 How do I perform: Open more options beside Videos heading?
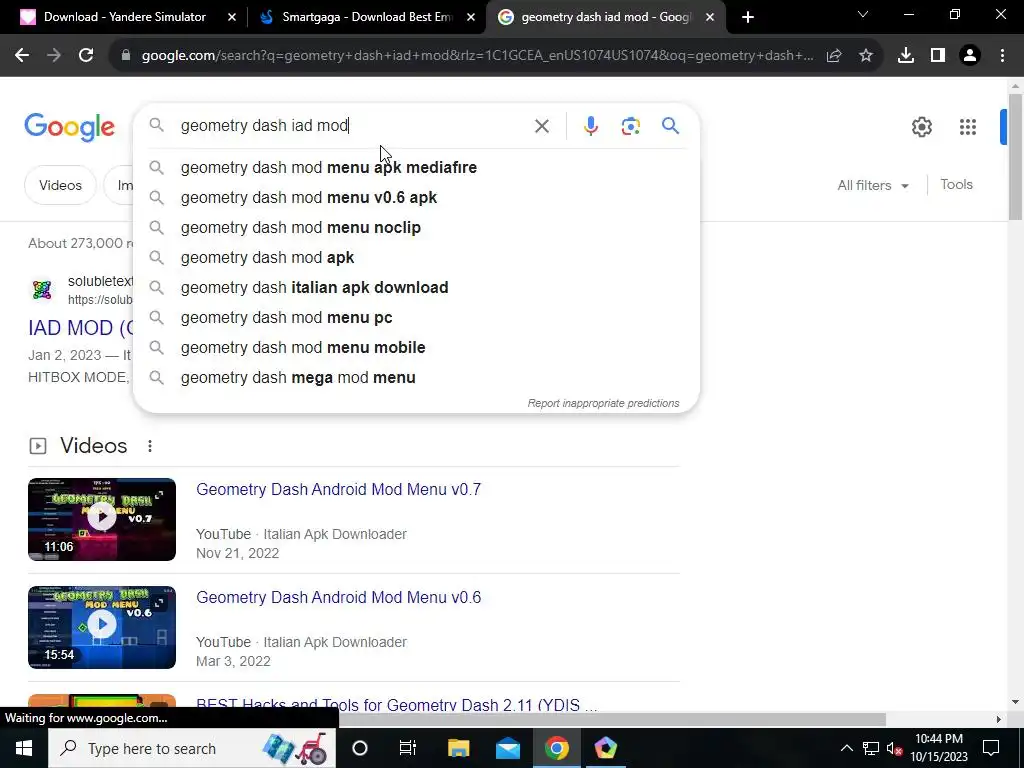[150, 446]
